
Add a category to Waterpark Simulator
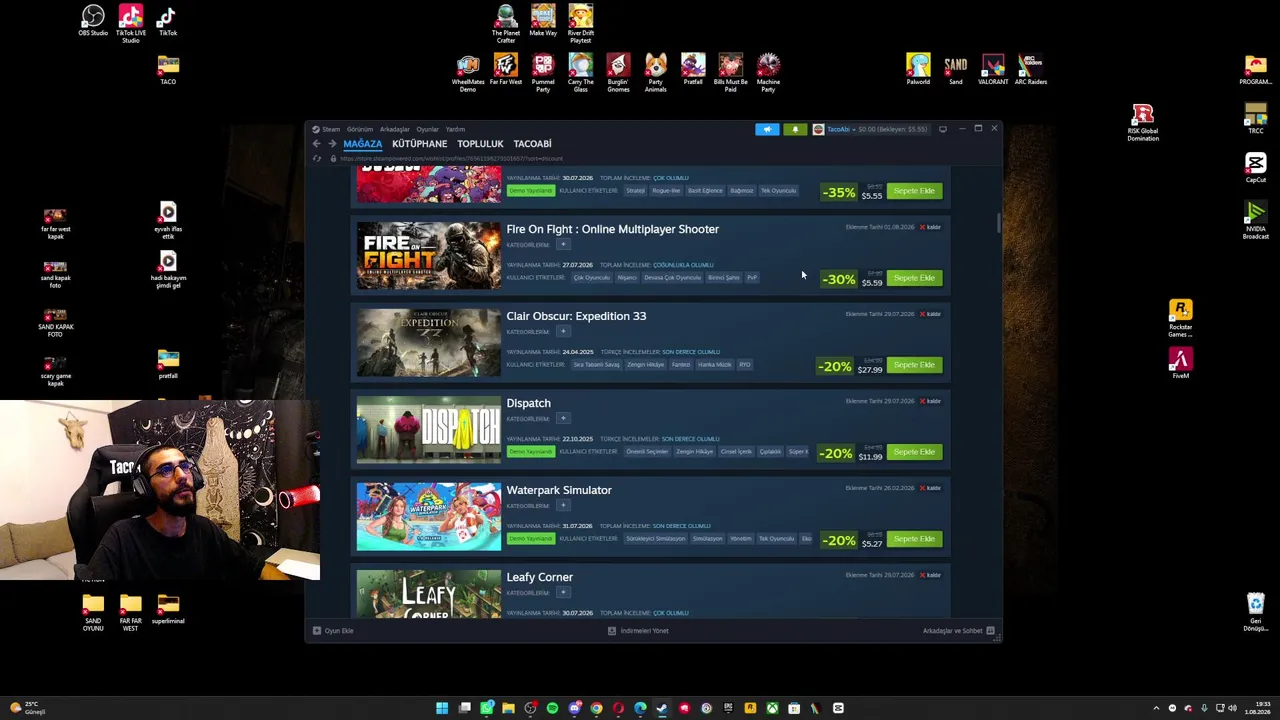(x=563, y=506)
